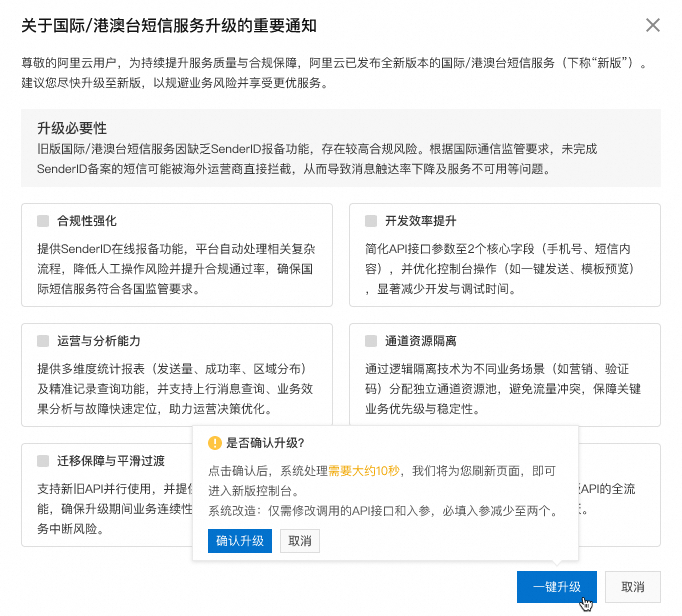The image size is (682, 616).
Task: Click the 开发效率提升 card heading
Action: tap(421, 221)
